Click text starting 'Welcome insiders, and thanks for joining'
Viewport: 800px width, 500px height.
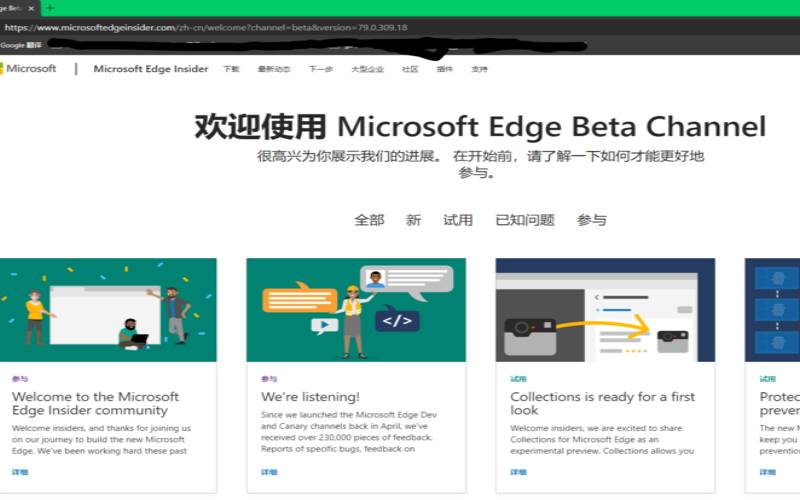(x=101, y=439)
